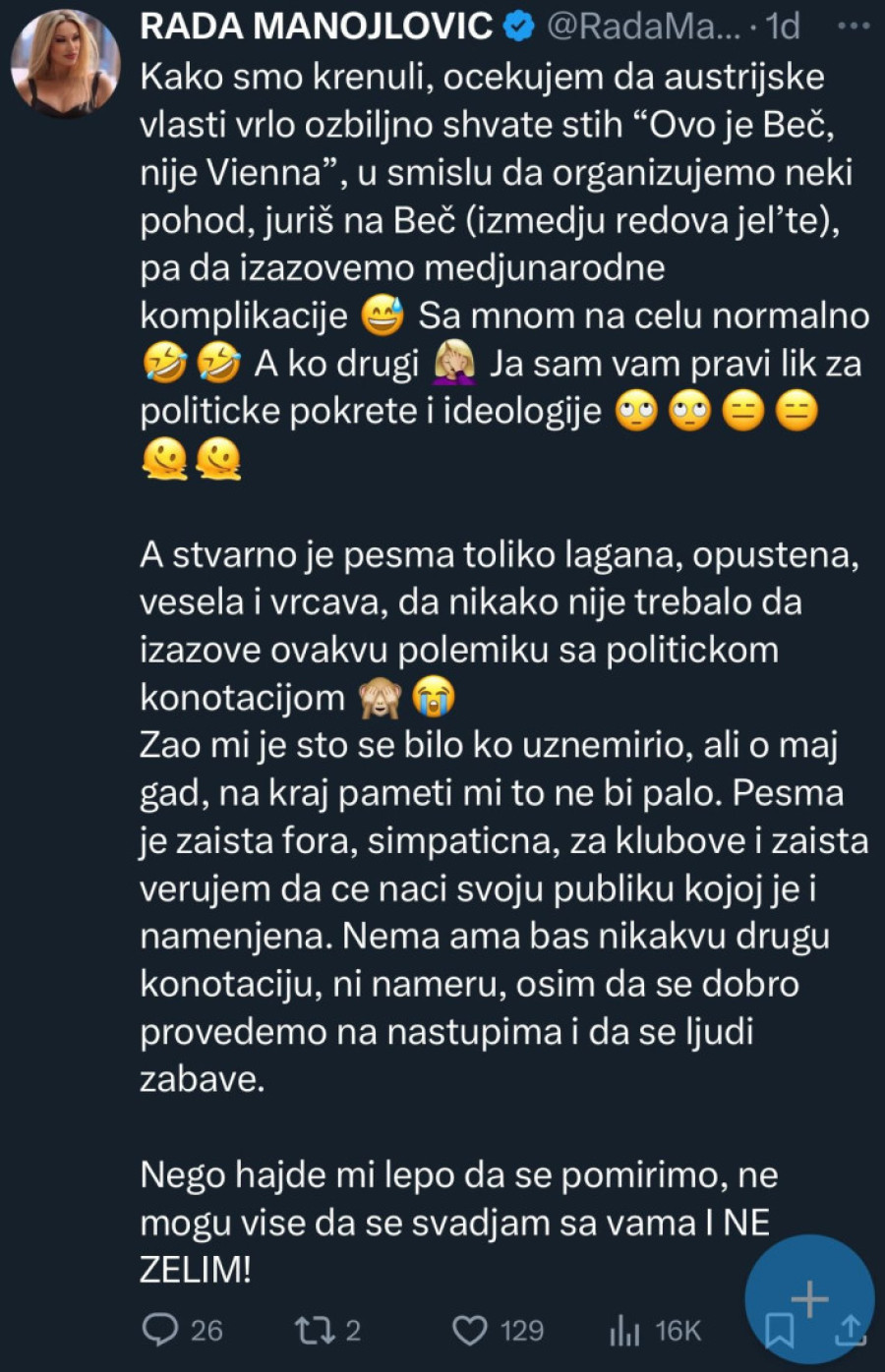This screenshot has height=1372, width=885.
Task: Click the 26 replies count
Action: pos(206,1330)
